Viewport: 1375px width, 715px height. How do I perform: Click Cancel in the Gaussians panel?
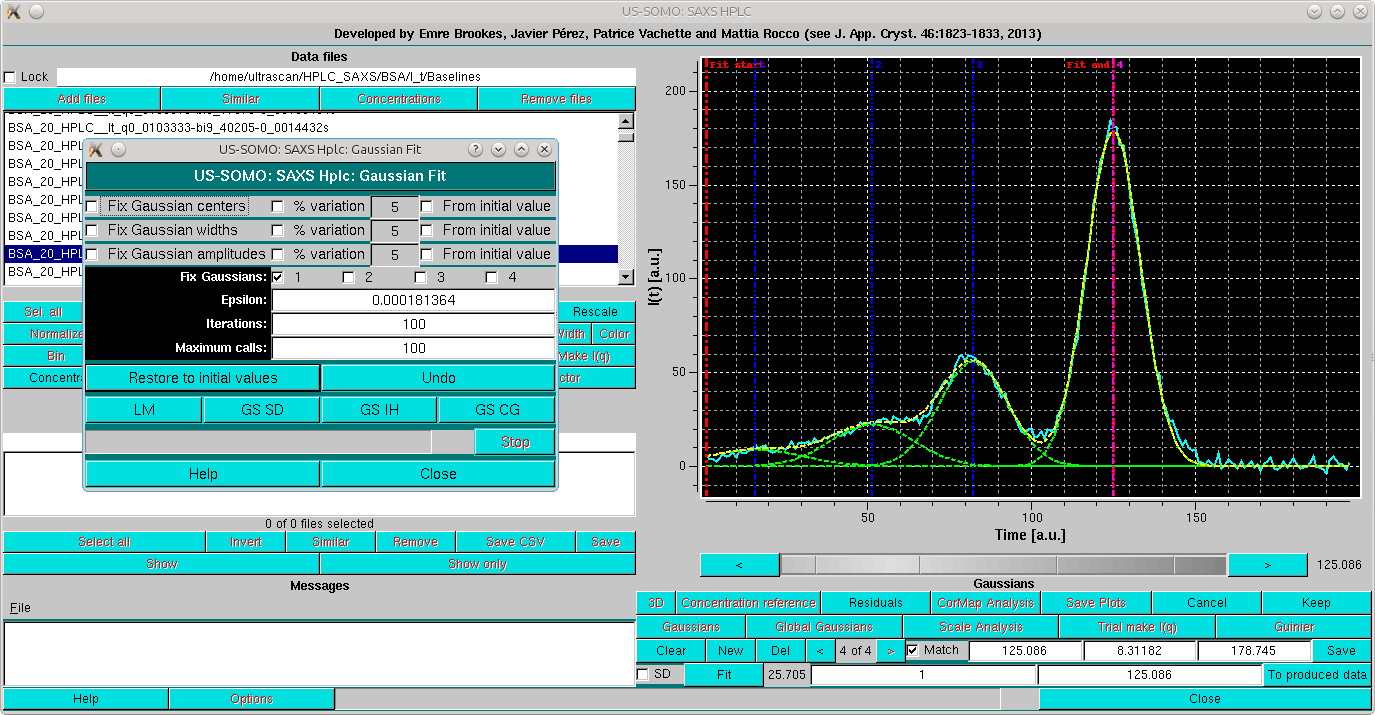[1207, 603]
